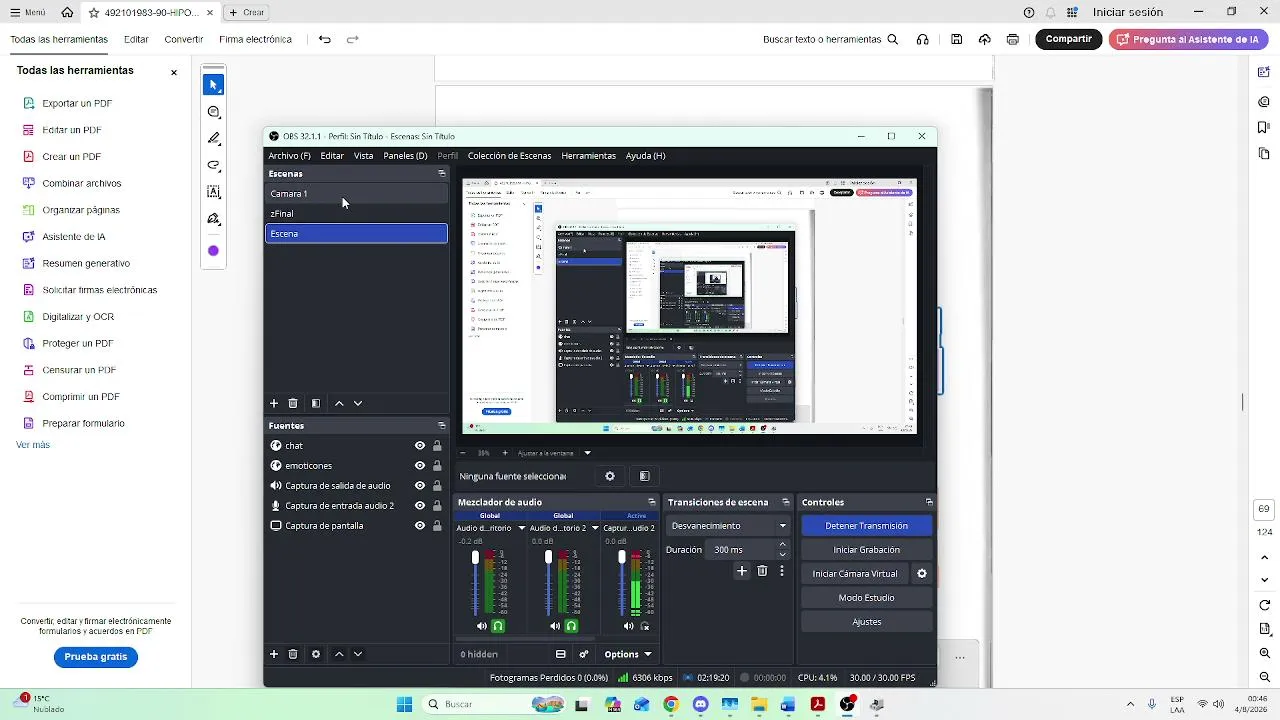The width and height of the screenshot is (1280, 720).
Task: Switch to Acrobat's Convertir tab
Action: coord(184,40)
